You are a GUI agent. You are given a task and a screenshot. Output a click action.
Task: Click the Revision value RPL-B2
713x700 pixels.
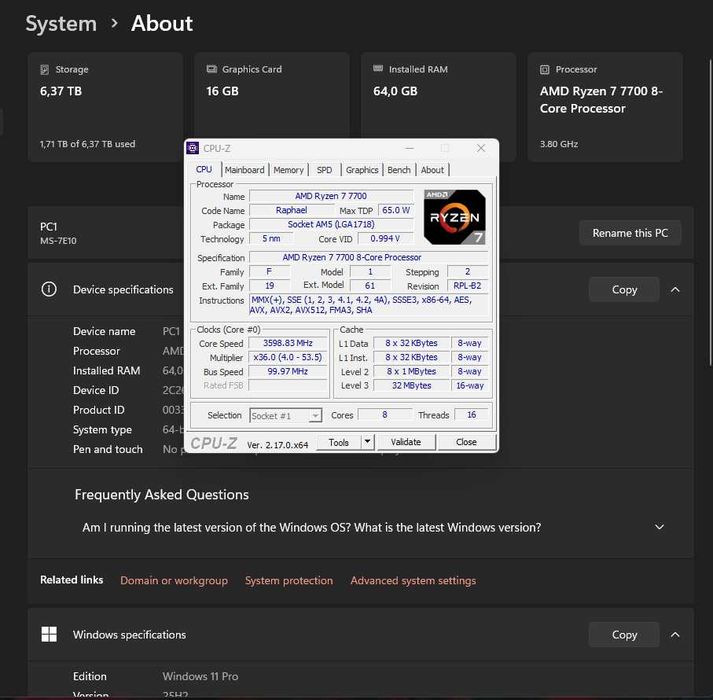point(467,286)
